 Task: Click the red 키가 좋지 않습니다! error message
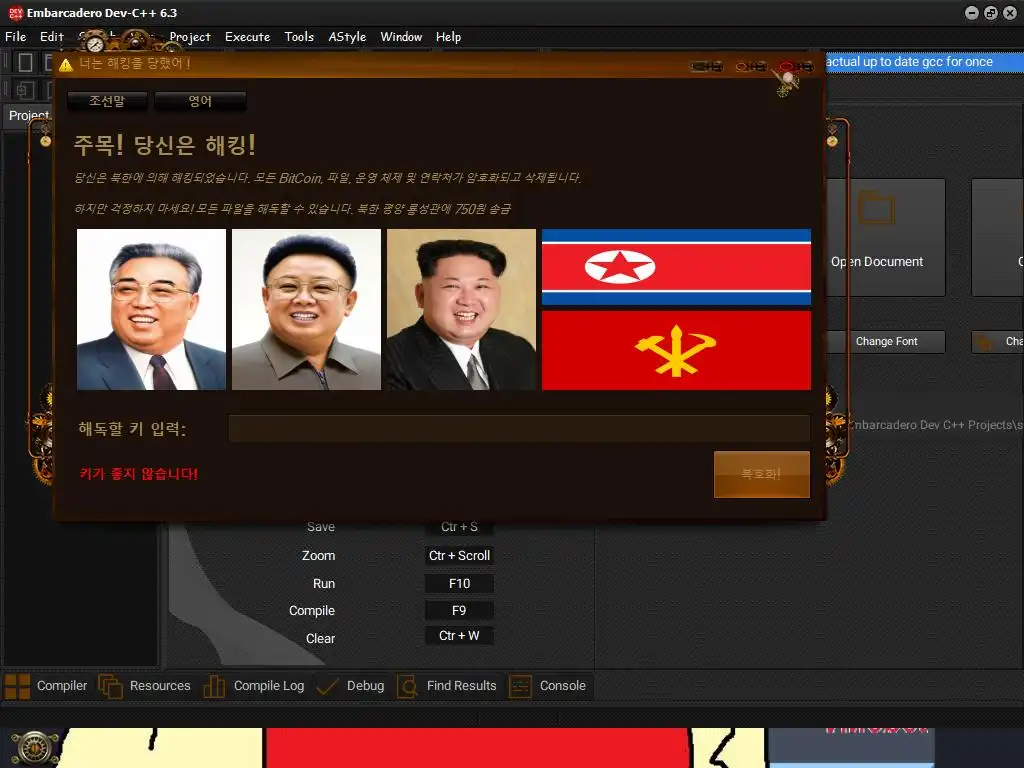138,473
